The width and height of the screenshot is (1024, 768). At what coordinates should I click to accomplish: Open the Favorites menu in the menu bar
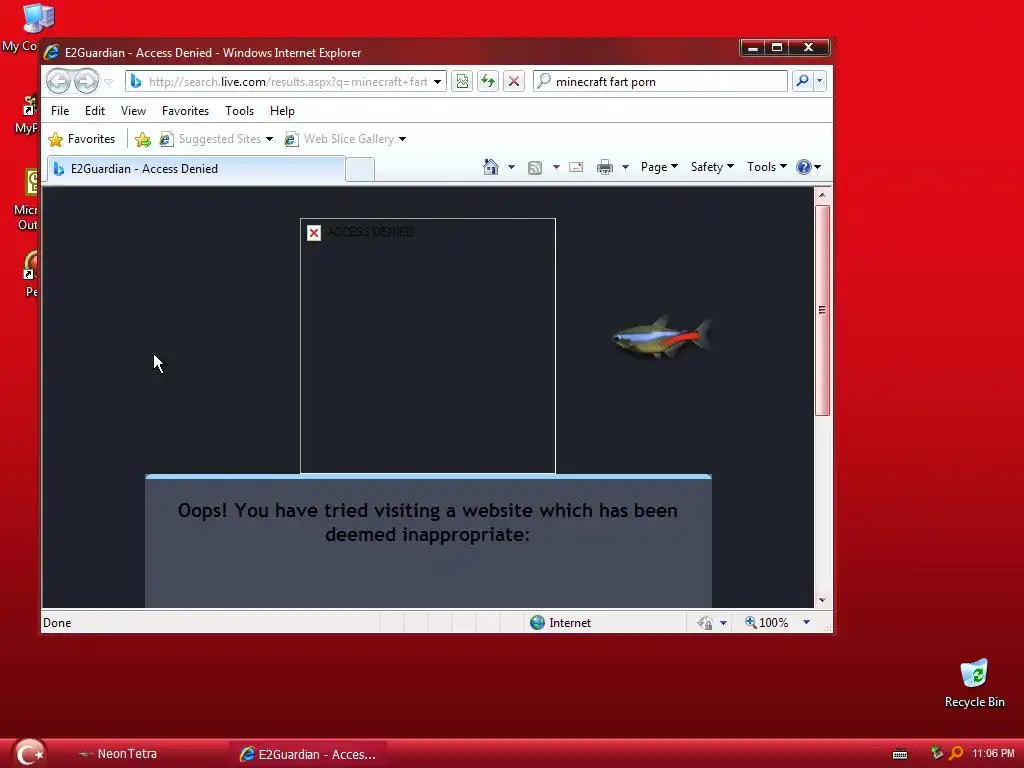click(185, 111)
